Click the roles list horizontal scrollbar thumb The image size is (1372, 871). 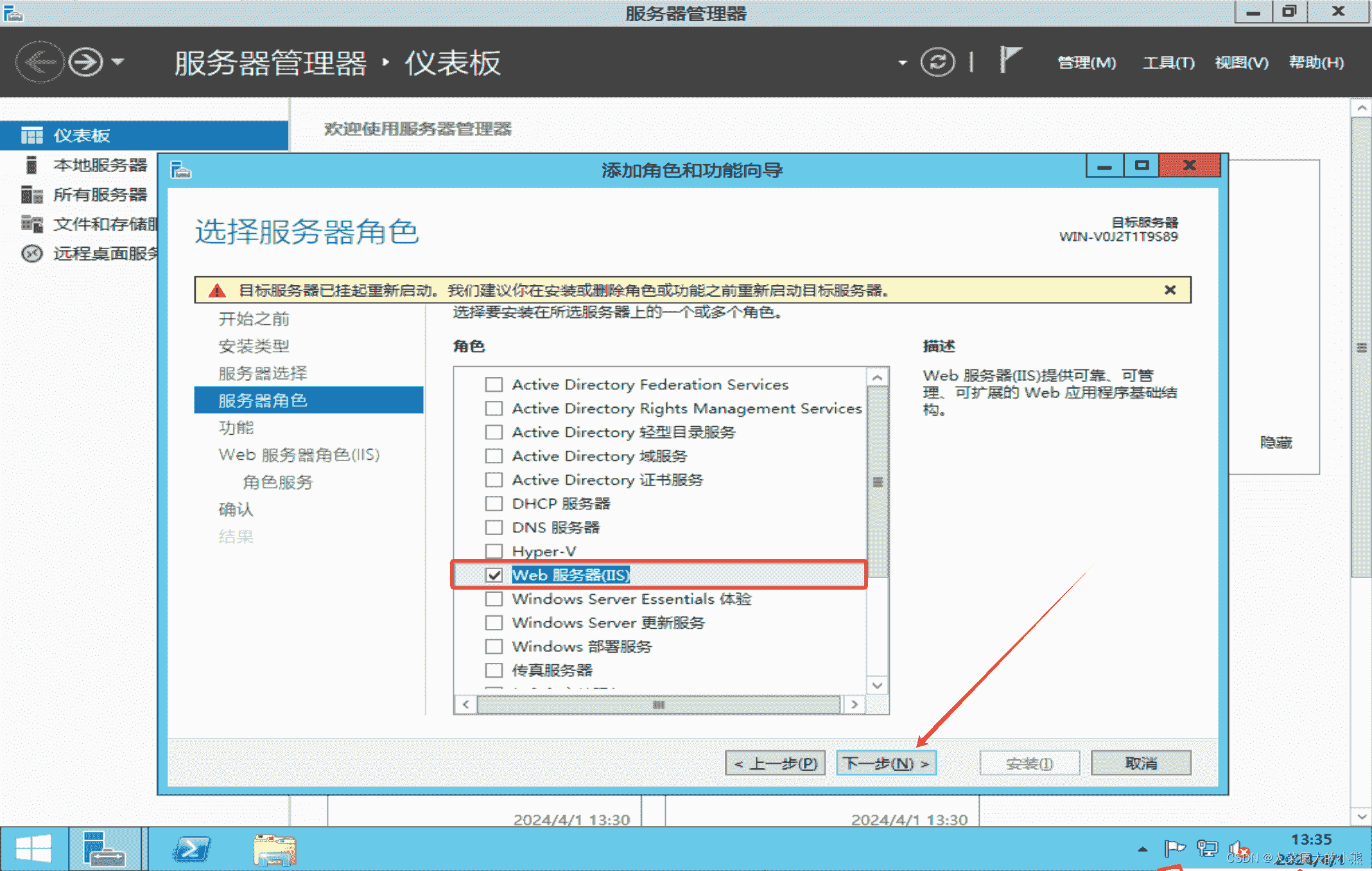(x=659, y=705)
